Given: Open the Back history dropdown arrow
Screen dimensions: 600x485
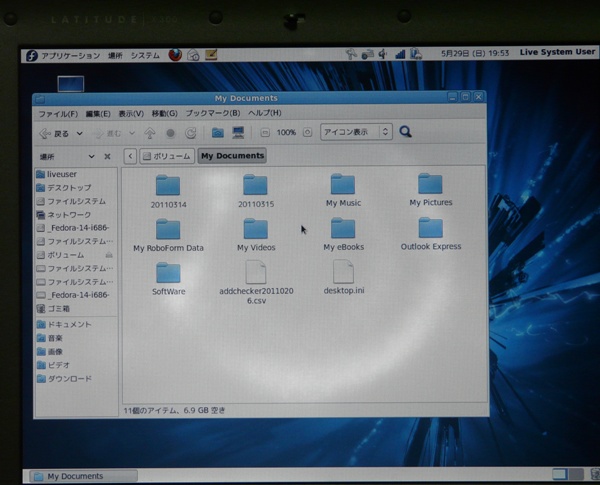Looking at the screenshot, I should point(79,133).
